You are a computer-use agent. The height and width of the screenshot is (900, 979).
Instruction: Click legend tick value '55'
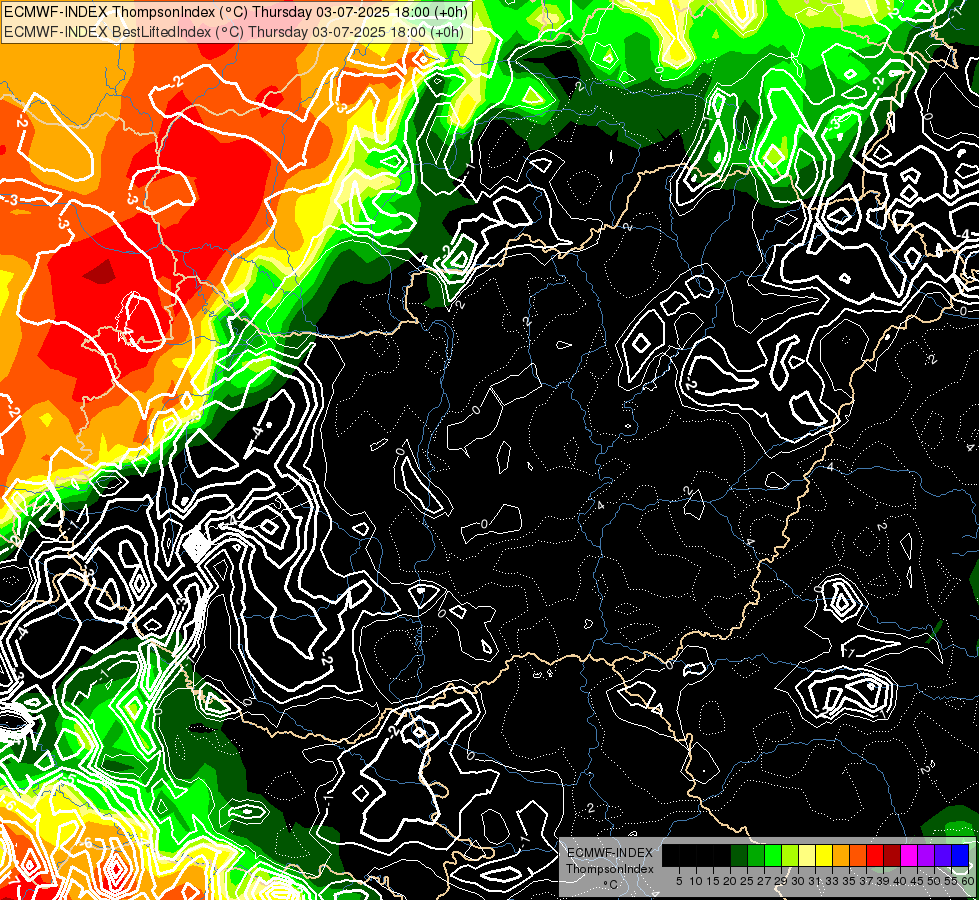click(x=951, y=881)
